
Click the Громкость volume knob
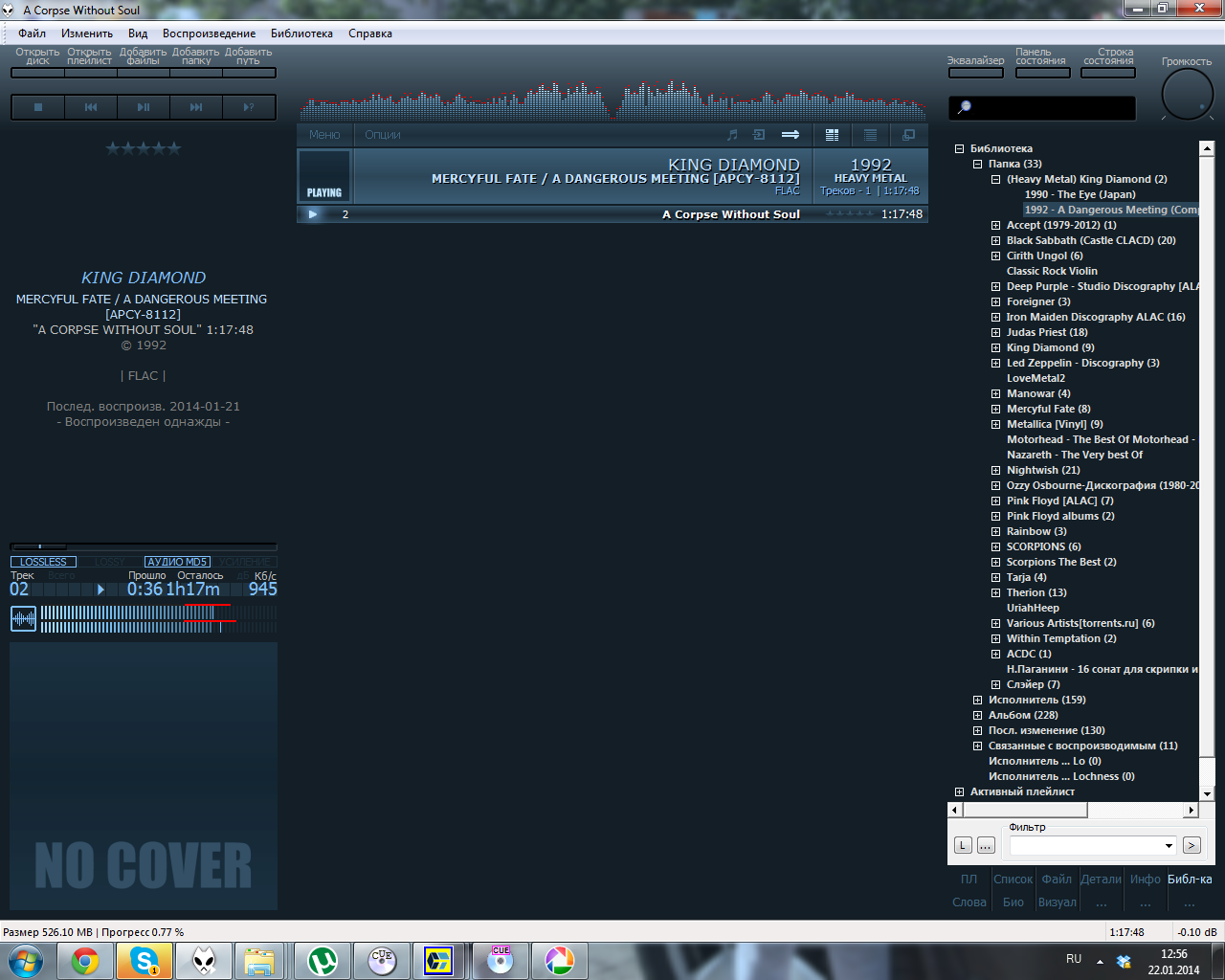pyautogui.click(x=1187, y=95)
